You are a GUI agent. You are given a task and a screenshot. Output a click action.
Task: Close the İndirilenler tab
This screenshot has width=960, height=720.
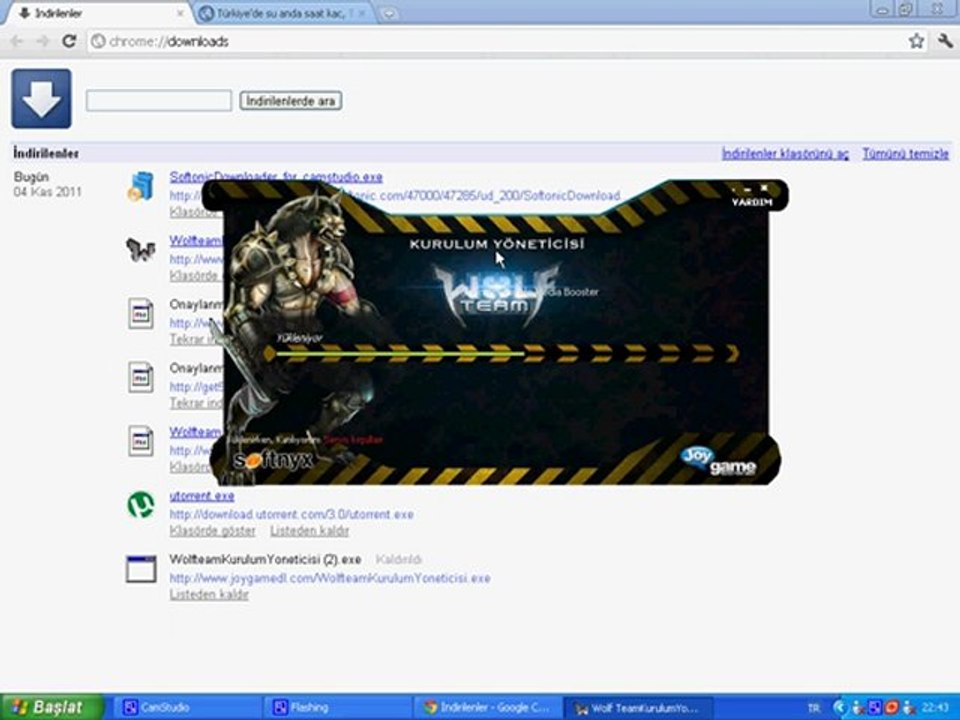click(x=181, y=13)
